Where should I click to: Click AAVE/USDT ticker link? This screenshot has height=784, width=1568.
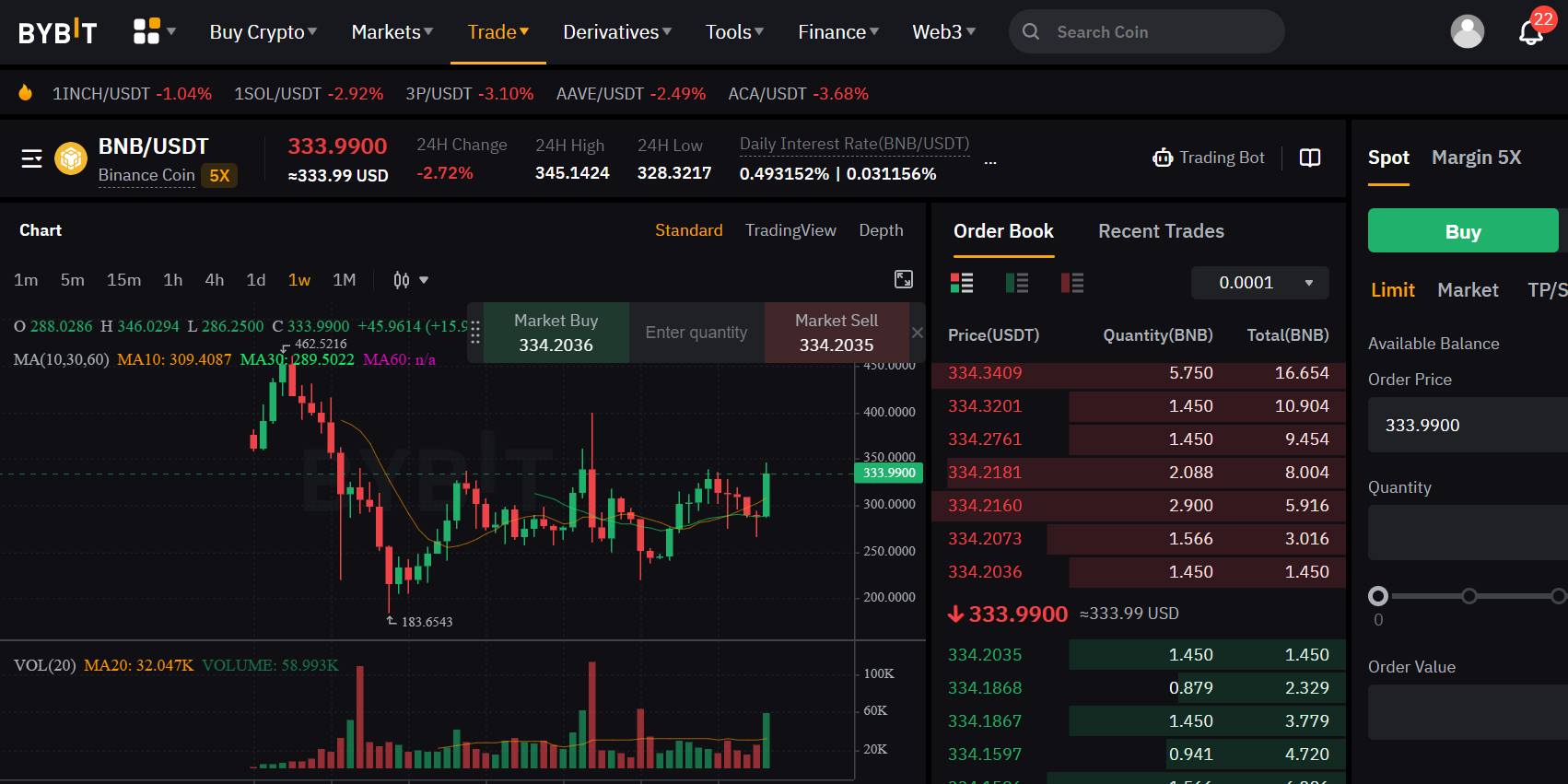pyautogui.click(x=631, y=94)
